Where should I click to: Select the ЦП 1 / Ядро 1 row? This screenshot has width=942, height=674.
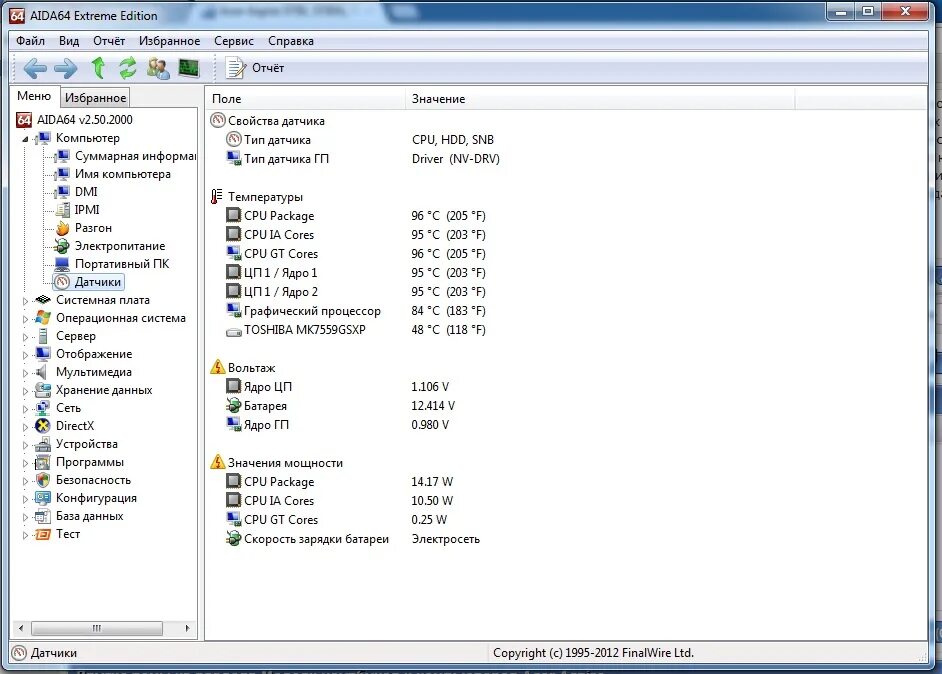356,273
